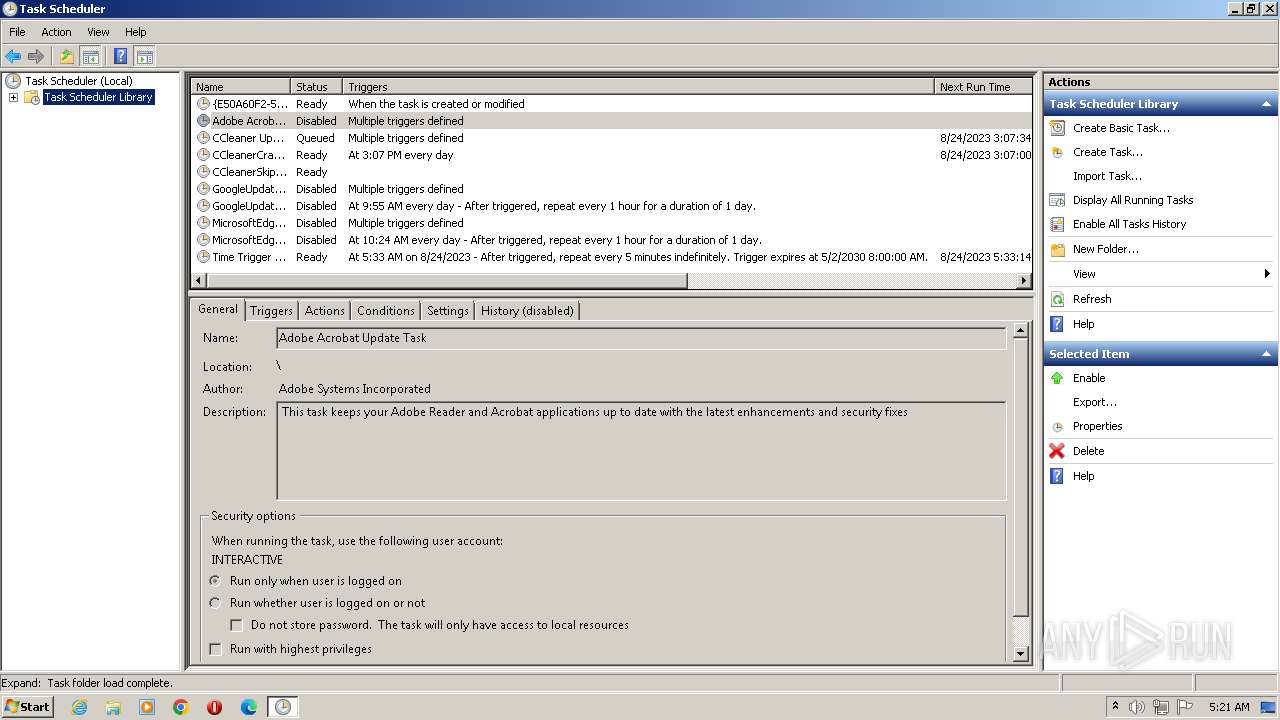The width and height of the screenshot is (1280, 720).
Task: Sort tasks by the Name column header
Action: click(x=240, y=87)
